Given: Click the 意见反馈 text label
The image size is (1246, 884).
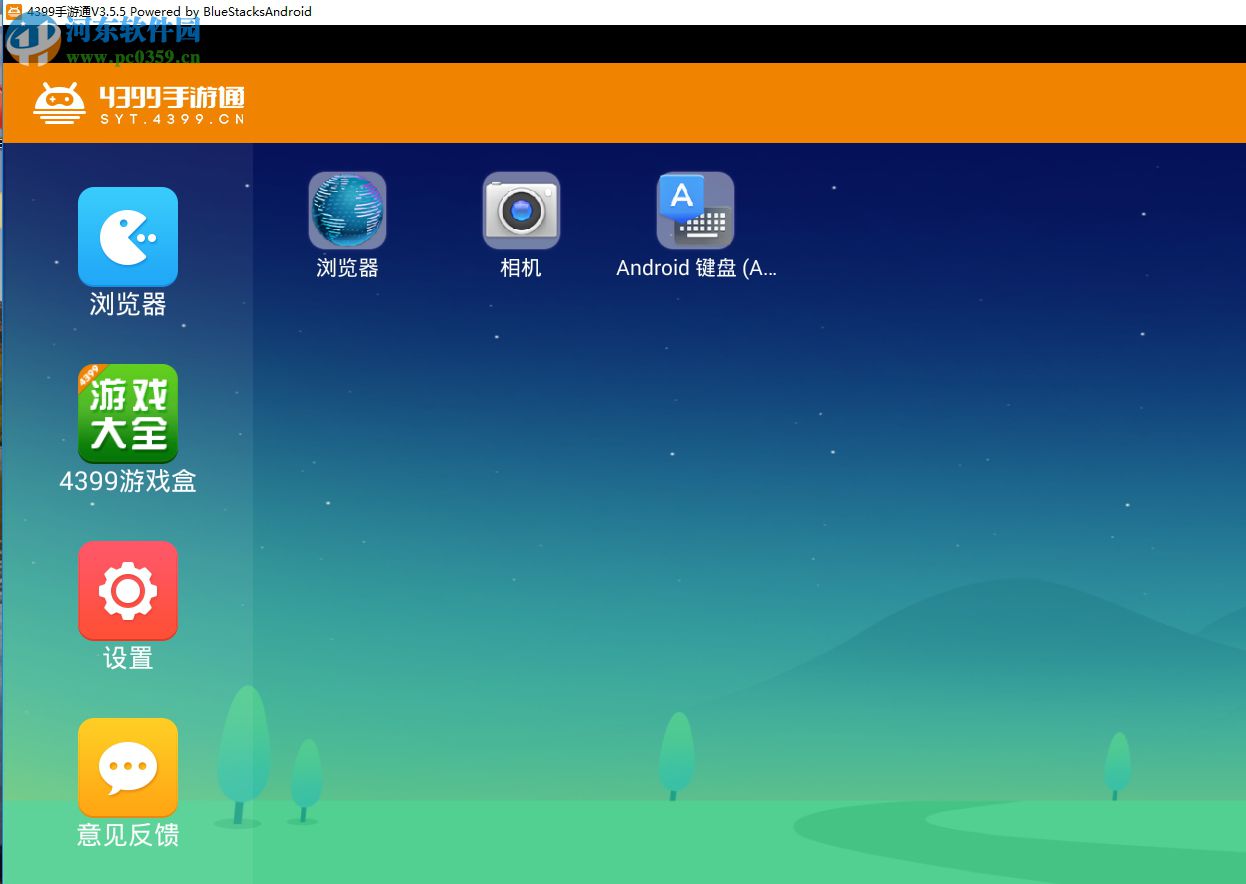Looking at the screenshot, I should coord(128,835).
